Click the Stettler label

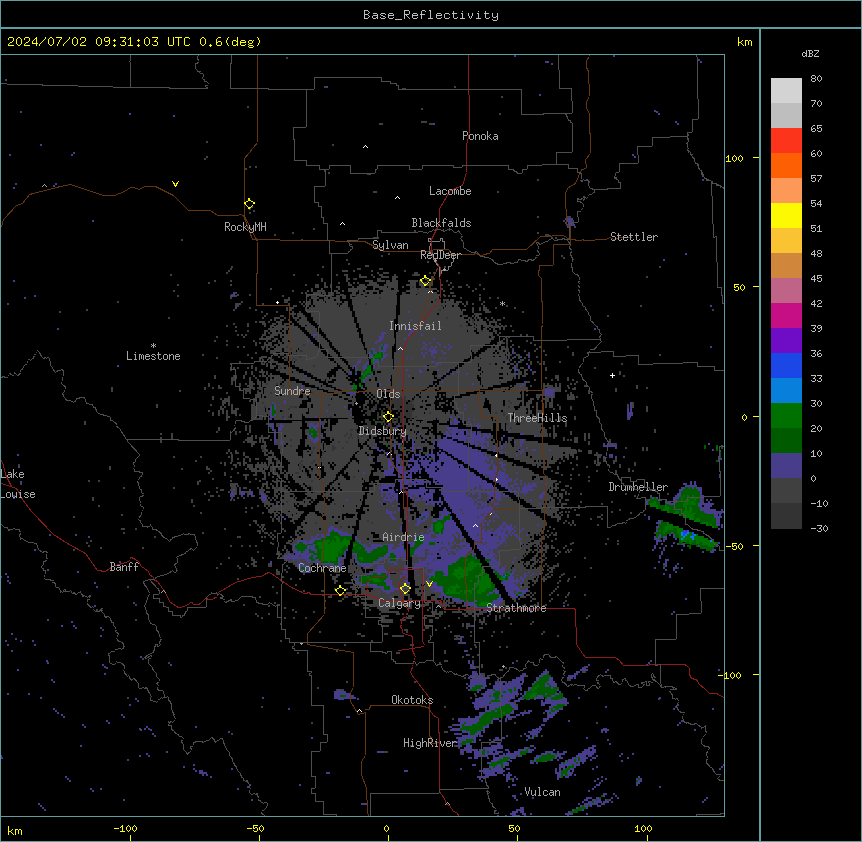point(633,237)
